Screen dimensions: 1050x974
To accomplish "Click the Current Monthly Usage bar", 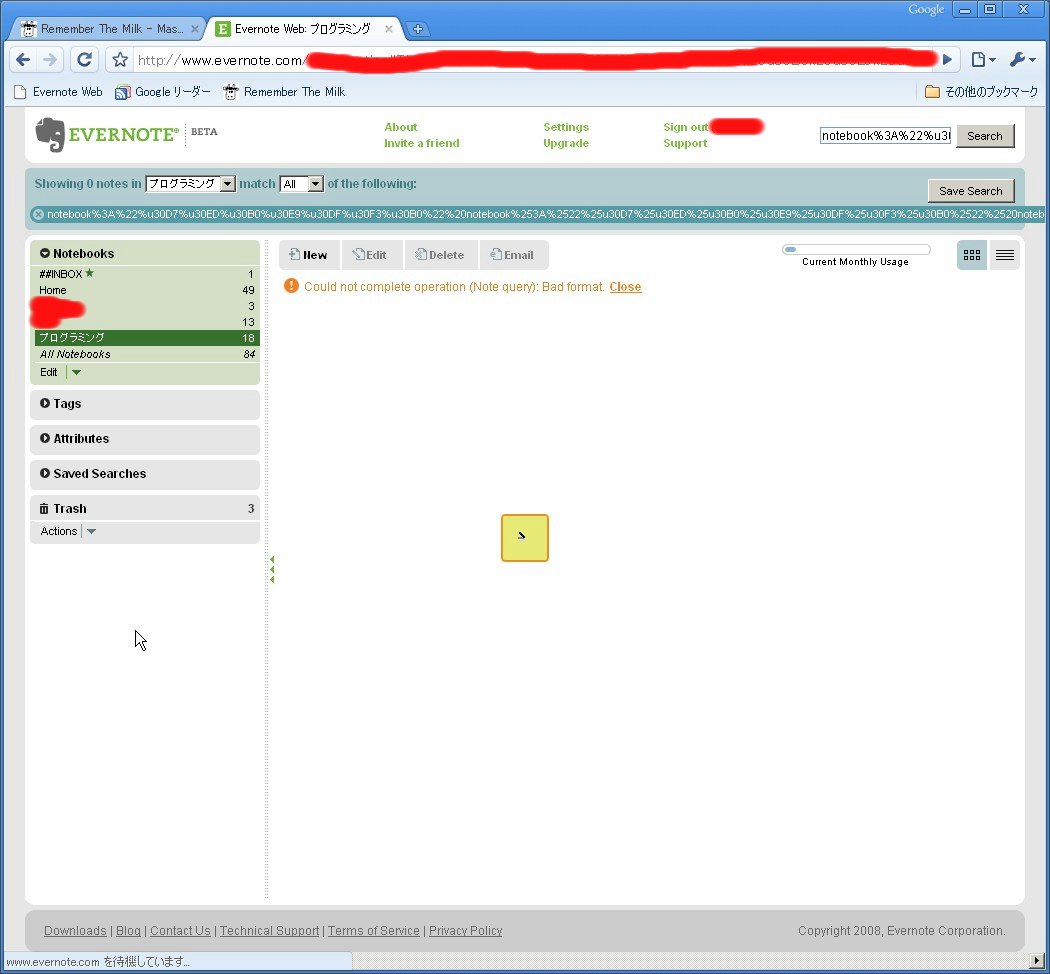I will 856,250.
